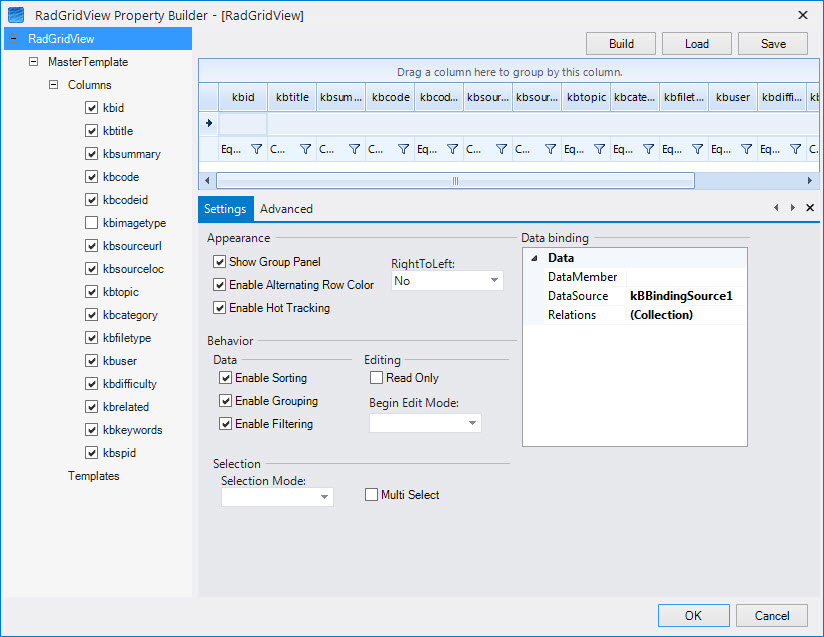
Task: Toggle the Enable Filtering checkbox
Action: click(225, 424)
